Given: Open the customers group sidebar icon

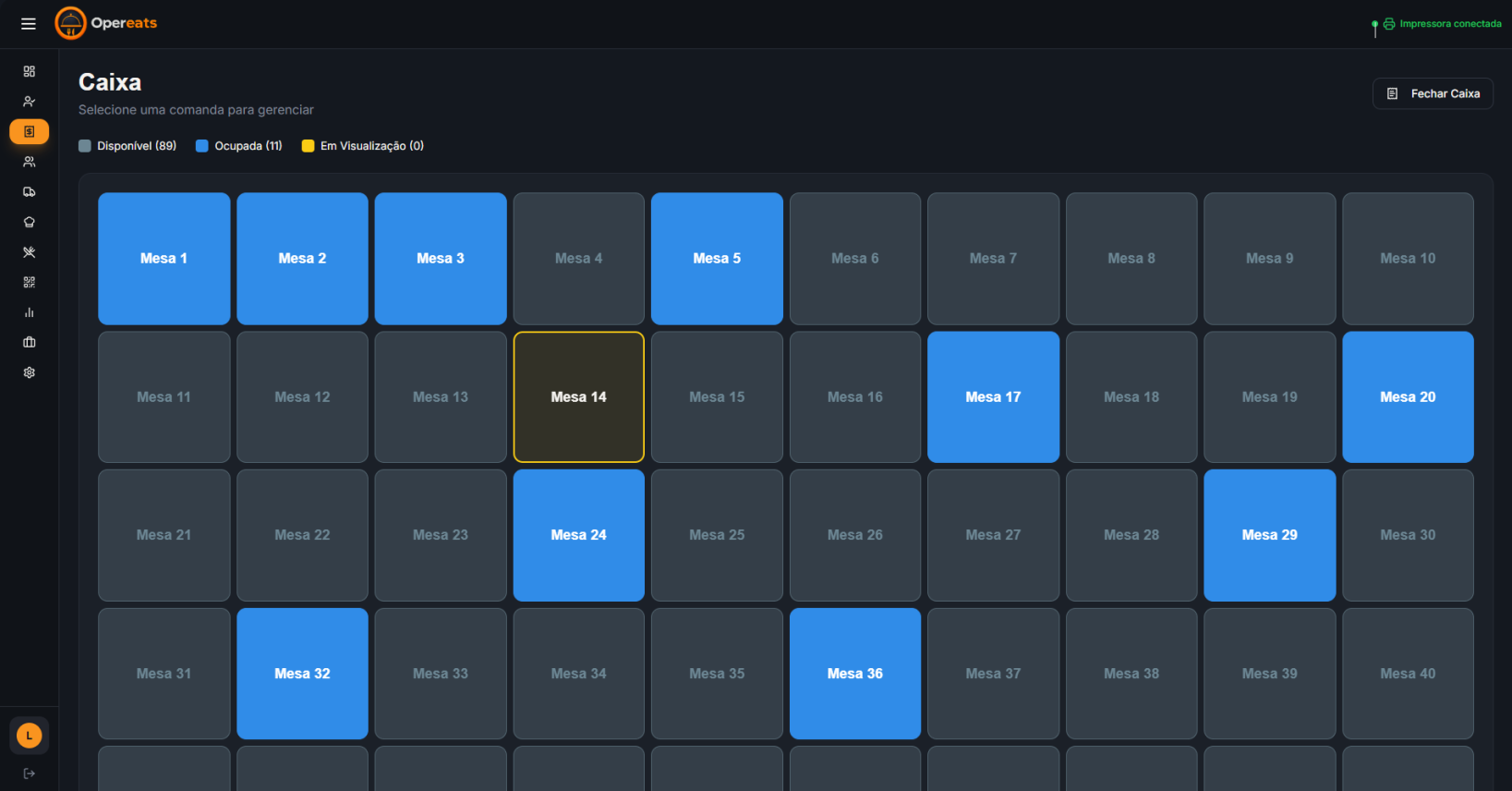Looking at the screenshot, I should click(30, 162).
